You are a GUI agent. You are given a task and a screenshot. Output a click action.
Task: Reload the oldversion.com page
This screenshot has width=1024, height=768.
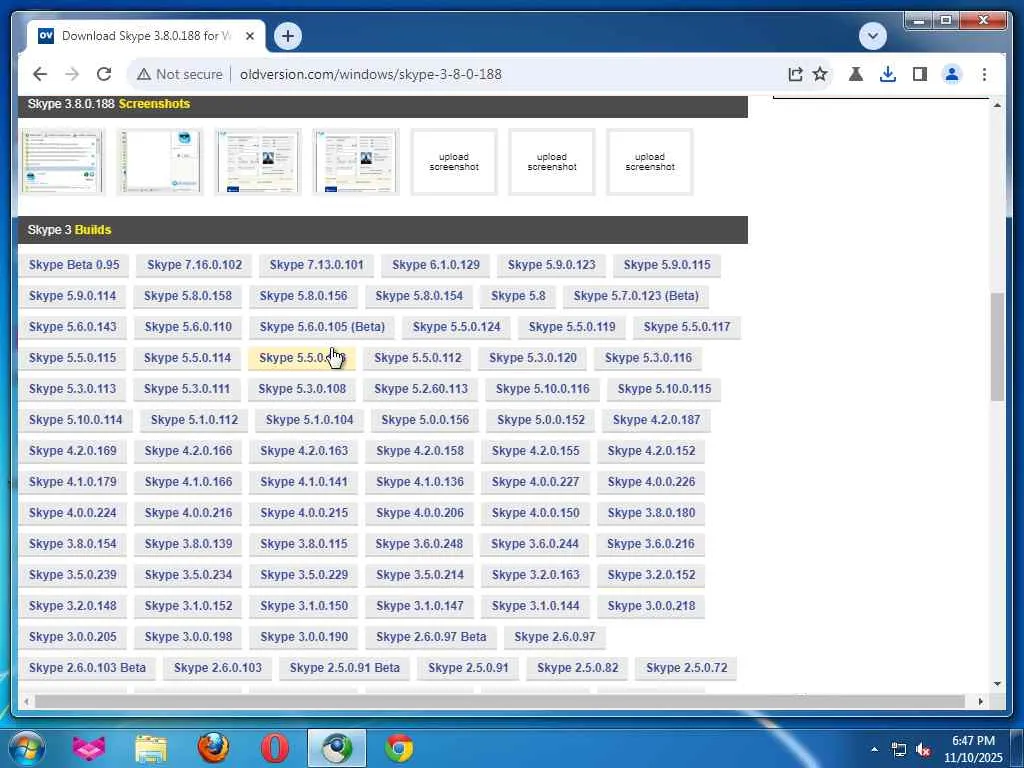tap(104, 74)
